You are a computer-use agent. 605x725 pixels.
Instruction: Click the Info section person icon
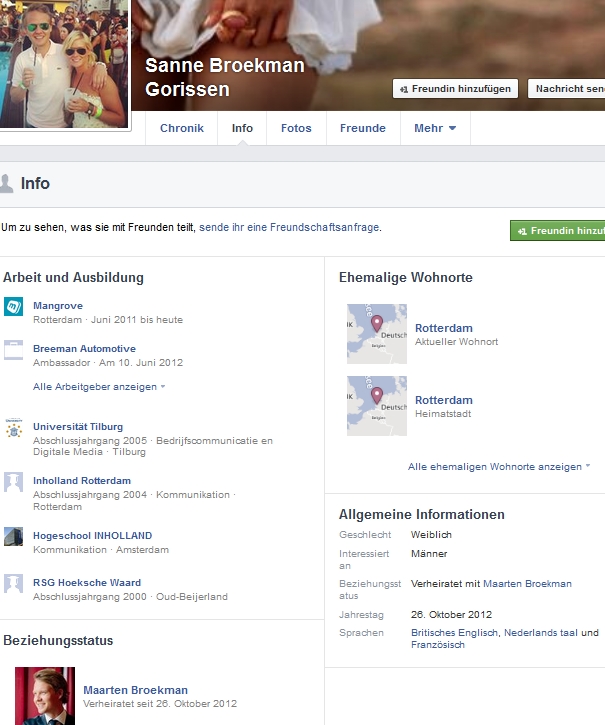coord(6,184)
